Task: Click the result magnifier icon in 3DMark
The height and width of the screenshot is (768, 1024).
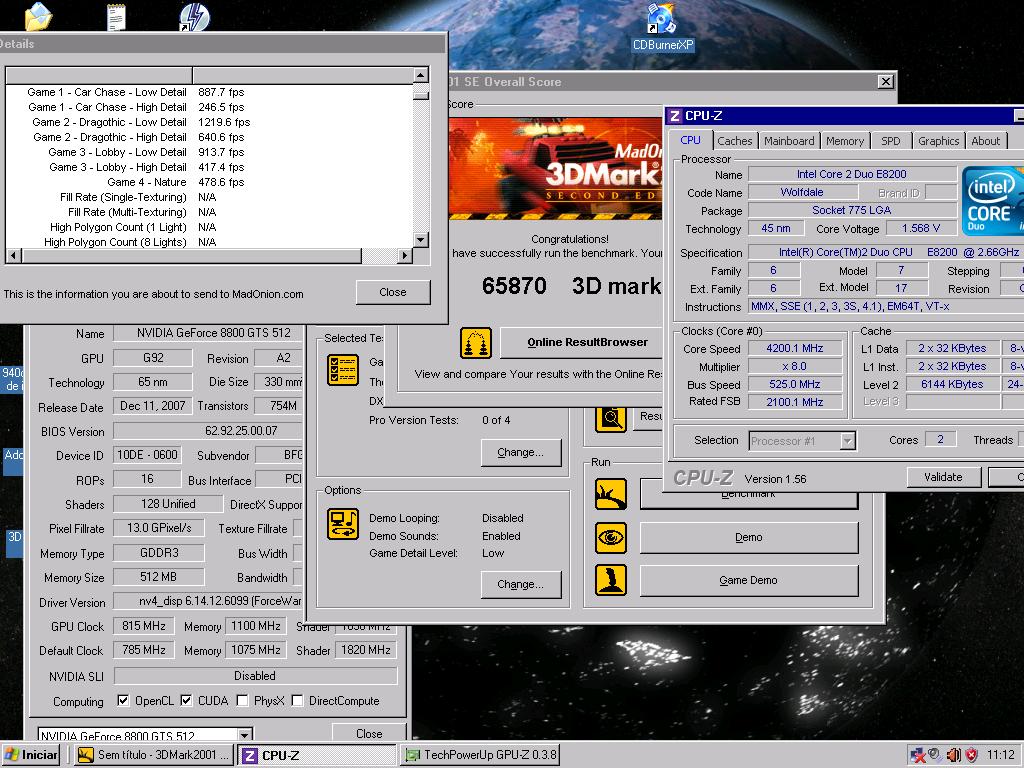Action: pos(611,419)
